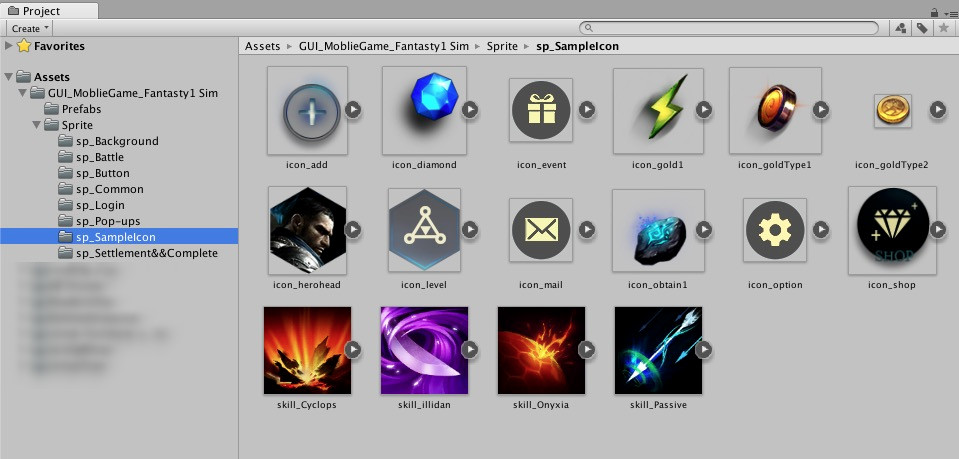This screenshot has width=959, height=459.
Task: Focus the asset search field
Action: [x=728, y=28]
